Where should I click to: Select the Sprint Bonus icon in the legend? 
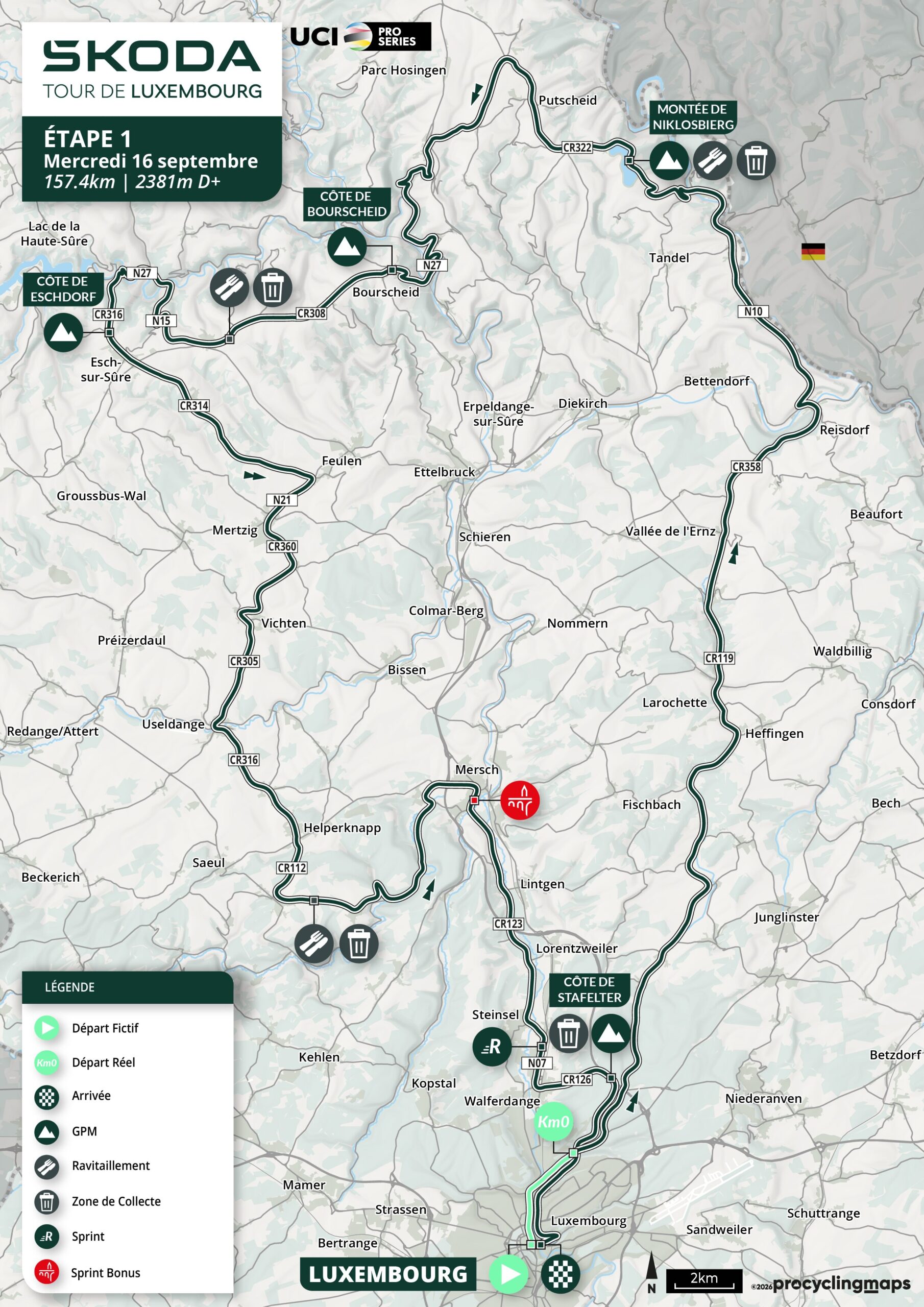(x=46, y=1272)
